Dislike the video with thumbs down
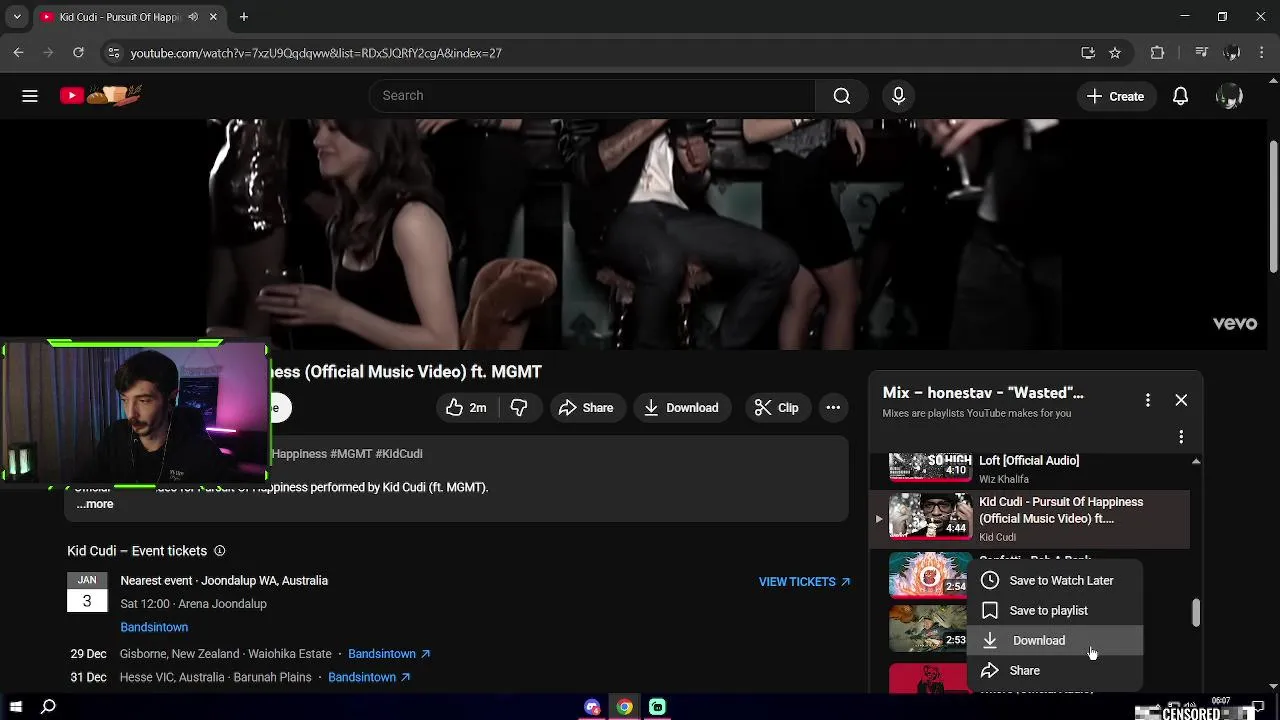This screenshot has height=720, width=1280. [x=519, y=407]
